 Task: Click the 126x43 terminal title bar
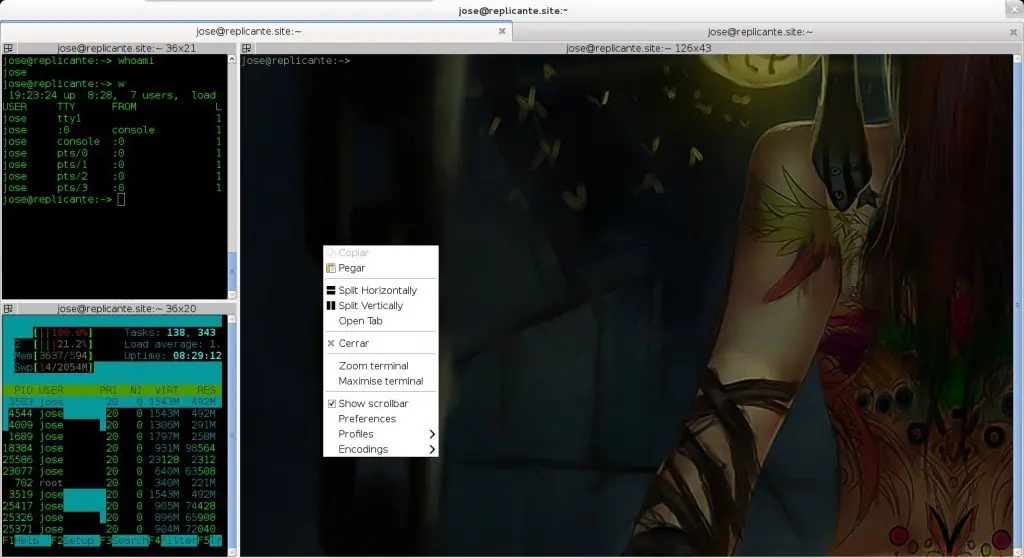(631, 48)
